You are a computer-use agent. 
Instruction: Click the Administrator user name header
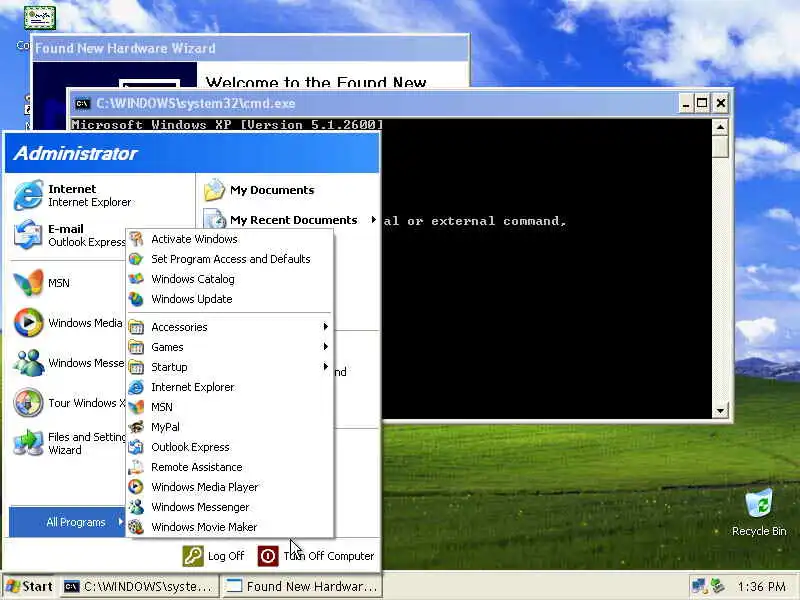point(75,153)
